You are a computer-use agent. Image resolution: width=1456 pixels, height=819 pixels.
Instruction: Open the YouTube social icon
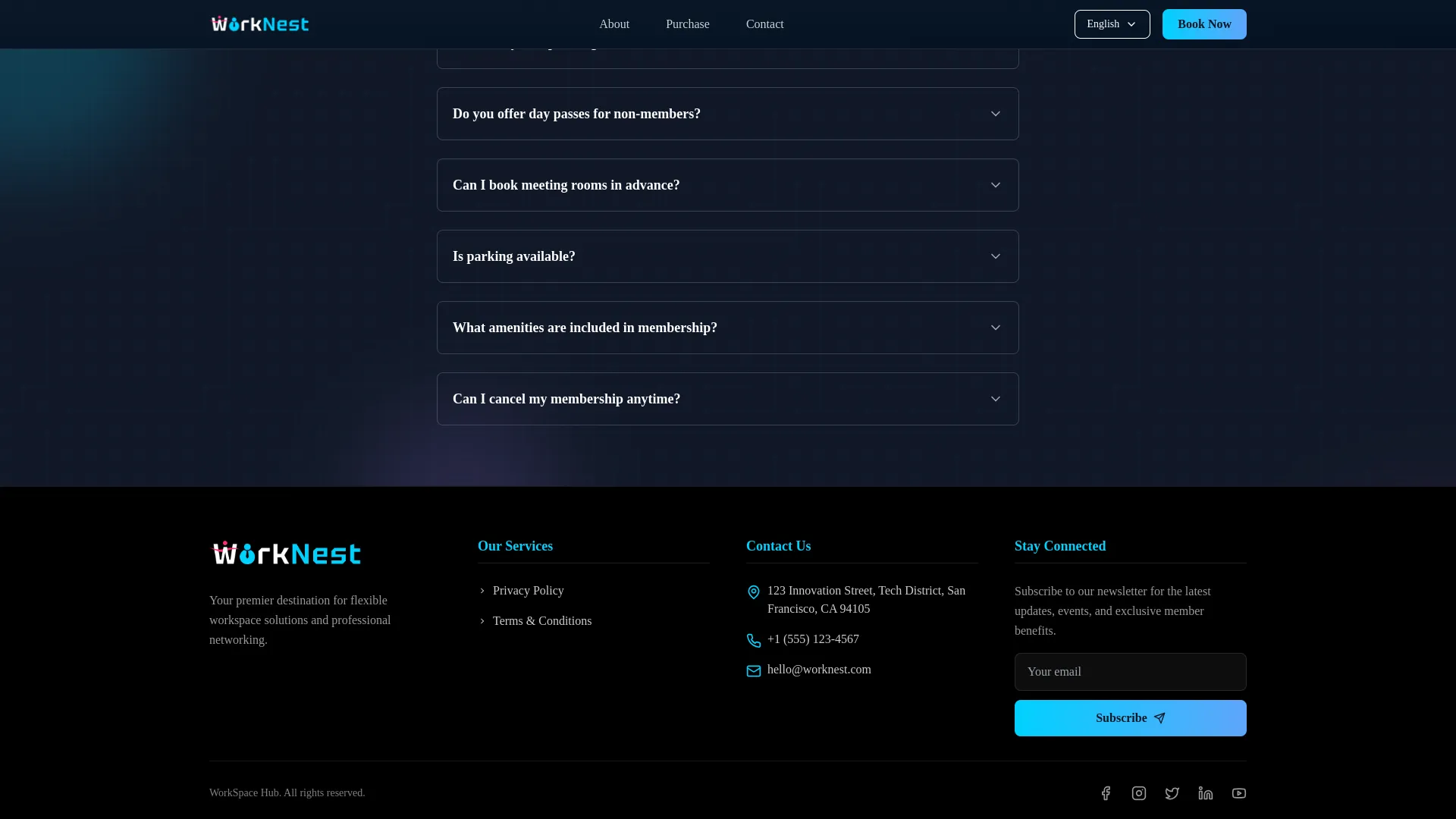(1239, 793)
